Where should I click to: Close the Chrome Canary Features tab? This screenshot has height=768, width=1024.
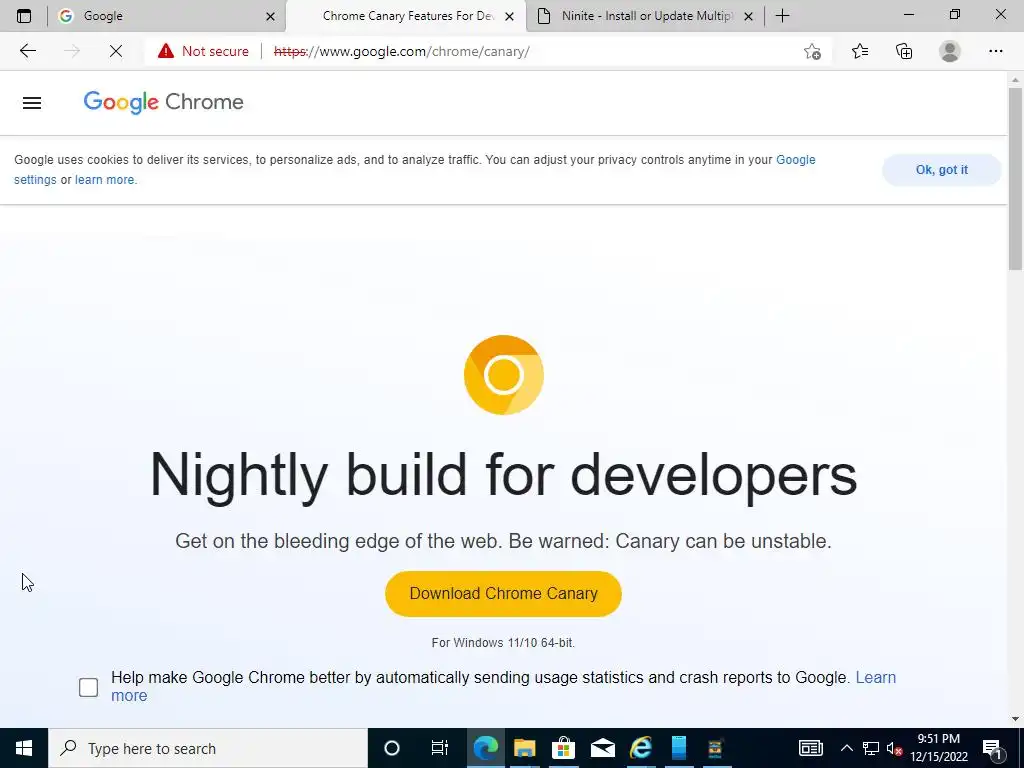coord(509,16)
